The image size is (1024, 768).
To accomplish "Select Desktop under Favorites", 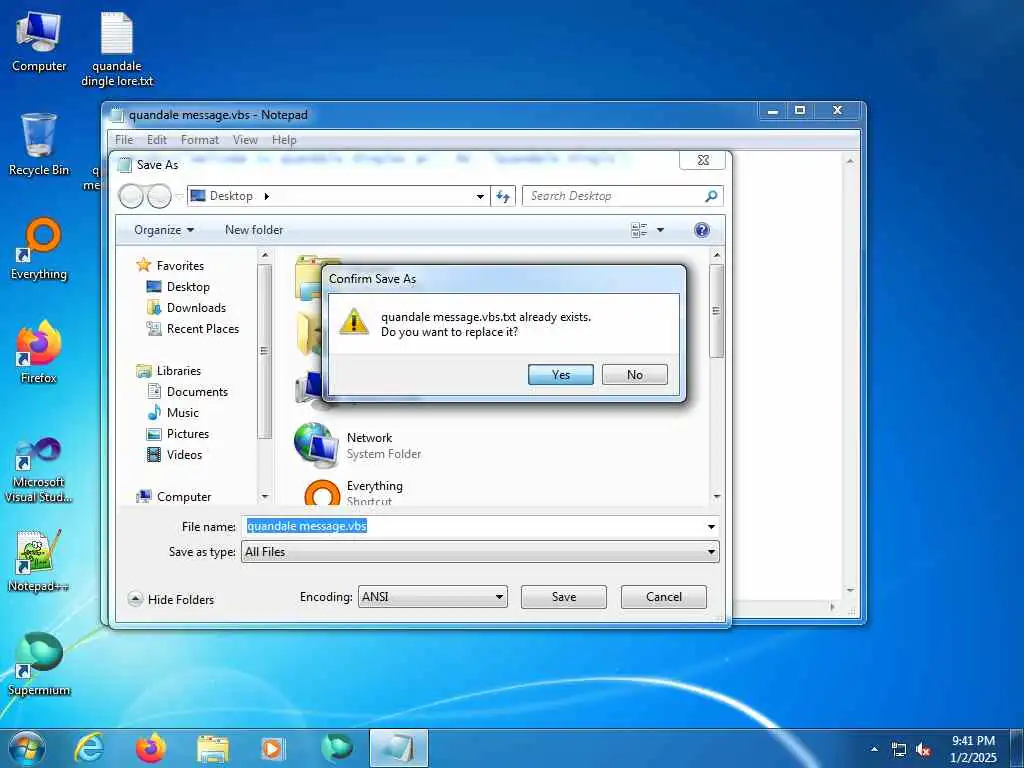I will [x=178, y=287].
